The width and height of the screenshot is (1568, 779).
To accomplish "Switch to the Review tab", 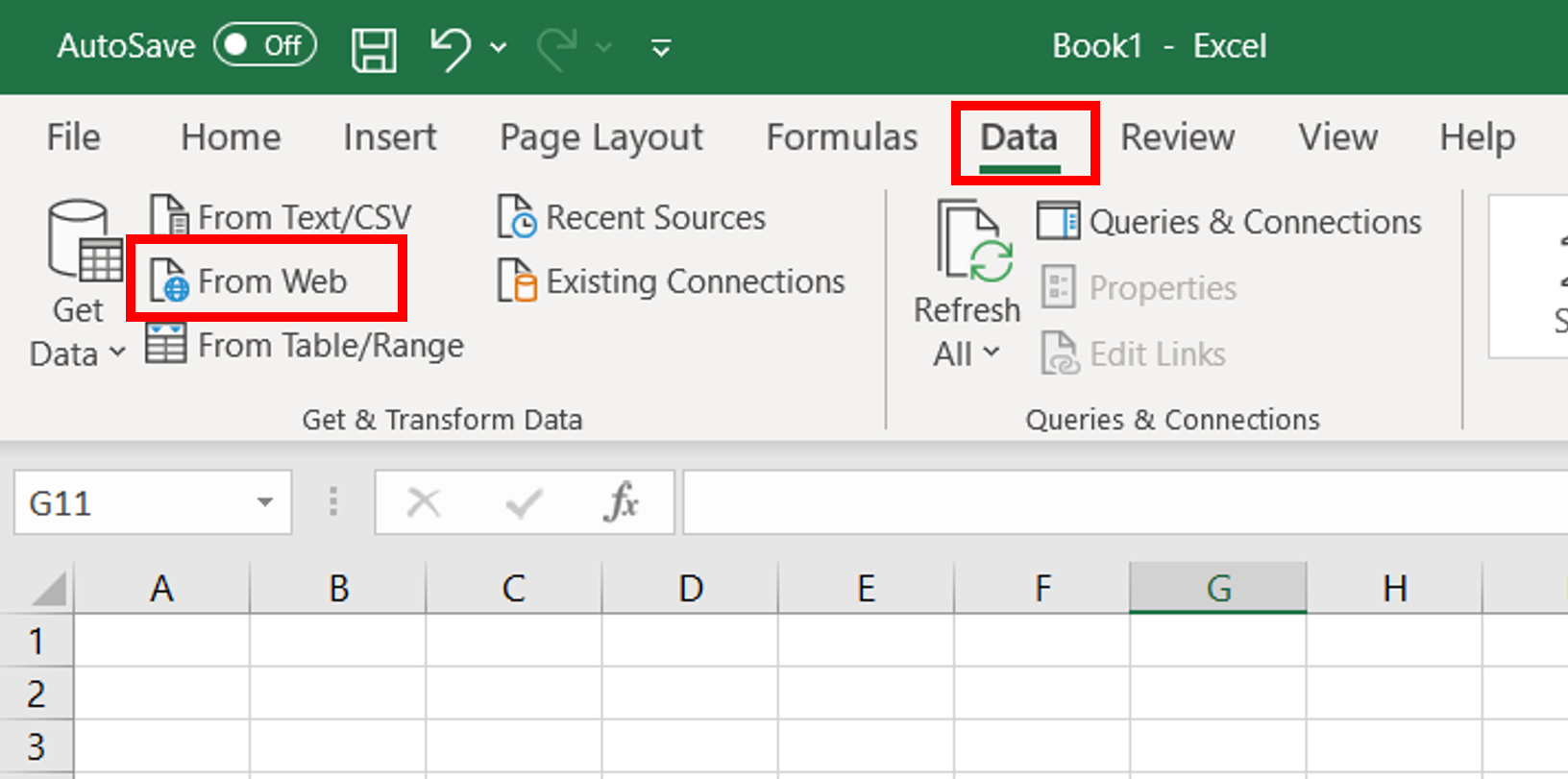I will 1177,137.
